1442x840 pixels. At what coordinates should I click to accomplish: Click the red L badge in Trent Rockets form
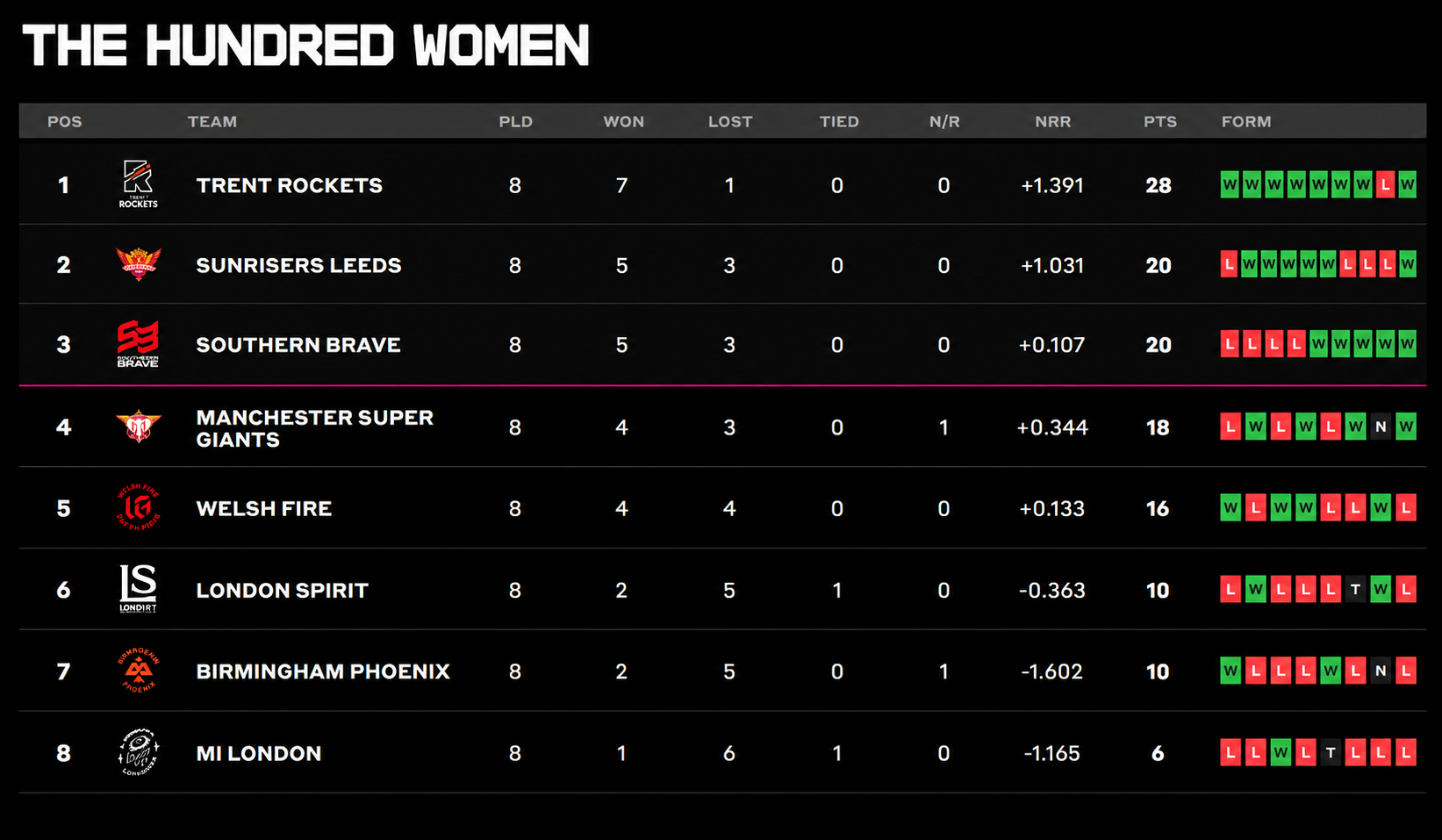pyautogui.click(x=1385, y=185)
